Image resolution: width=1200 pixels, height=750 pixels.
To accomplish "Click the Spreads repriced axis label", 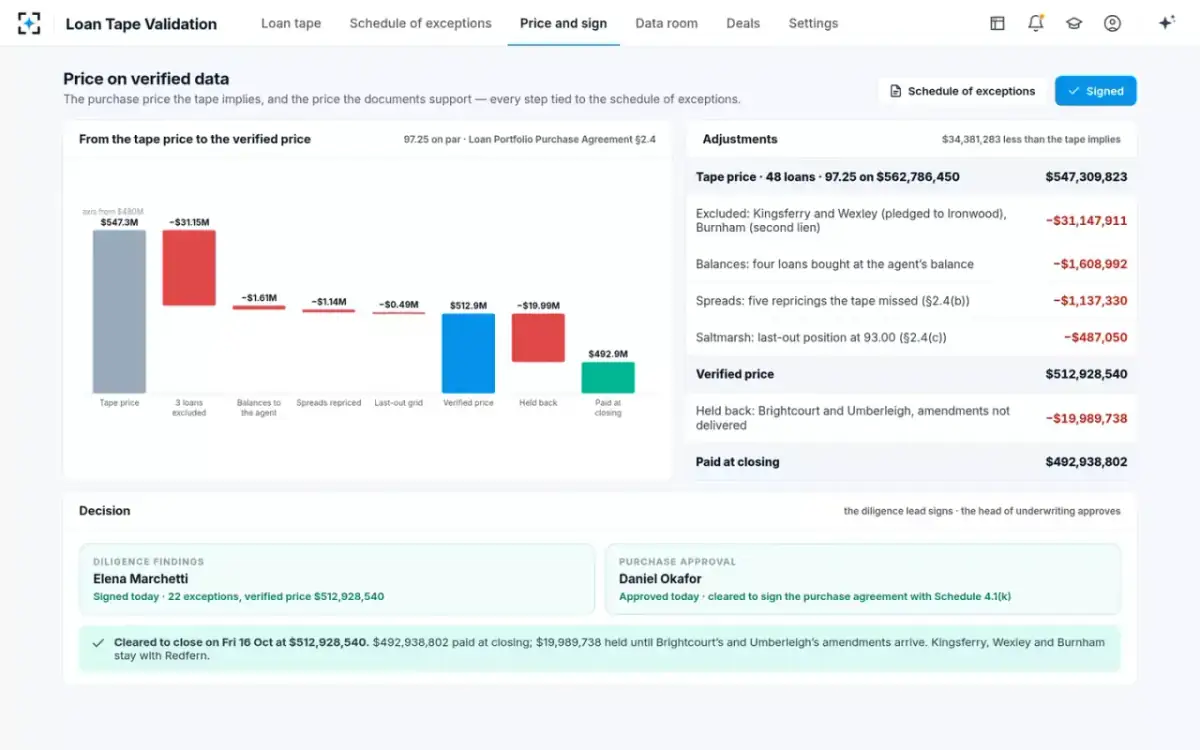I will point(329,403).
